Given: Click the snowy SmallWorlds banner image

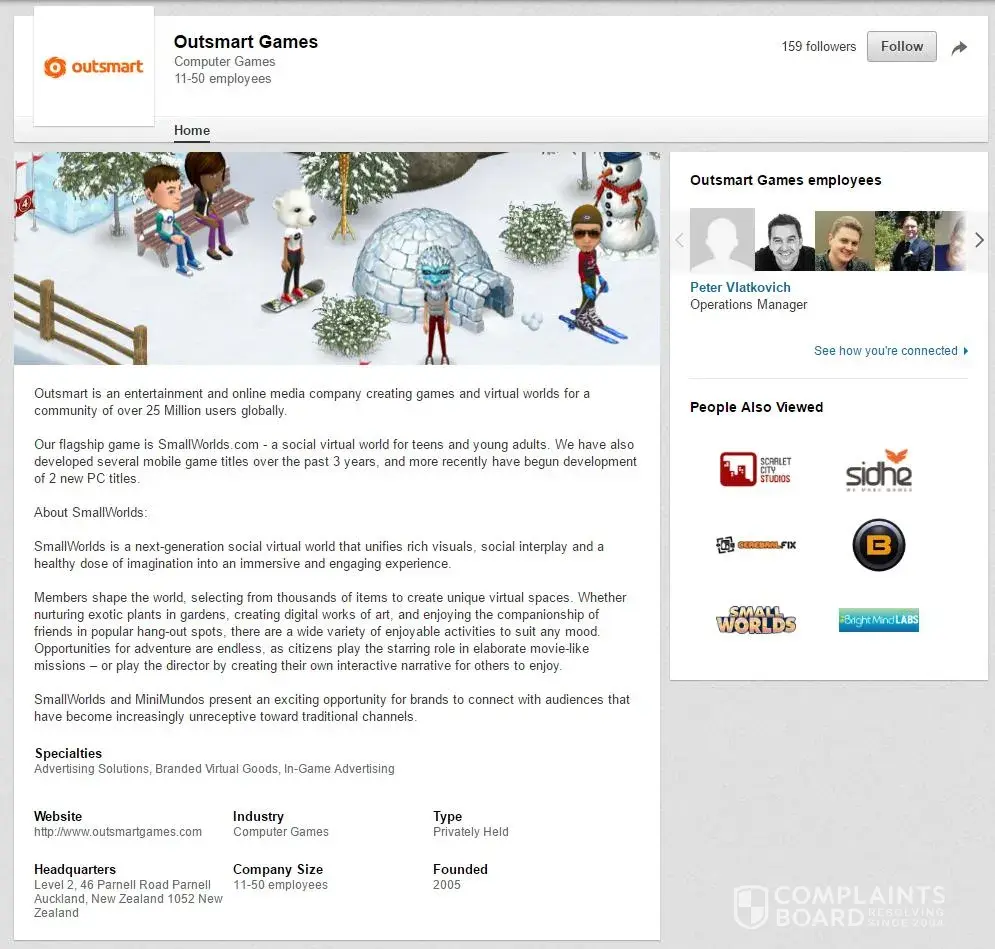Looking at the screenshot, I should coord(336,258).
